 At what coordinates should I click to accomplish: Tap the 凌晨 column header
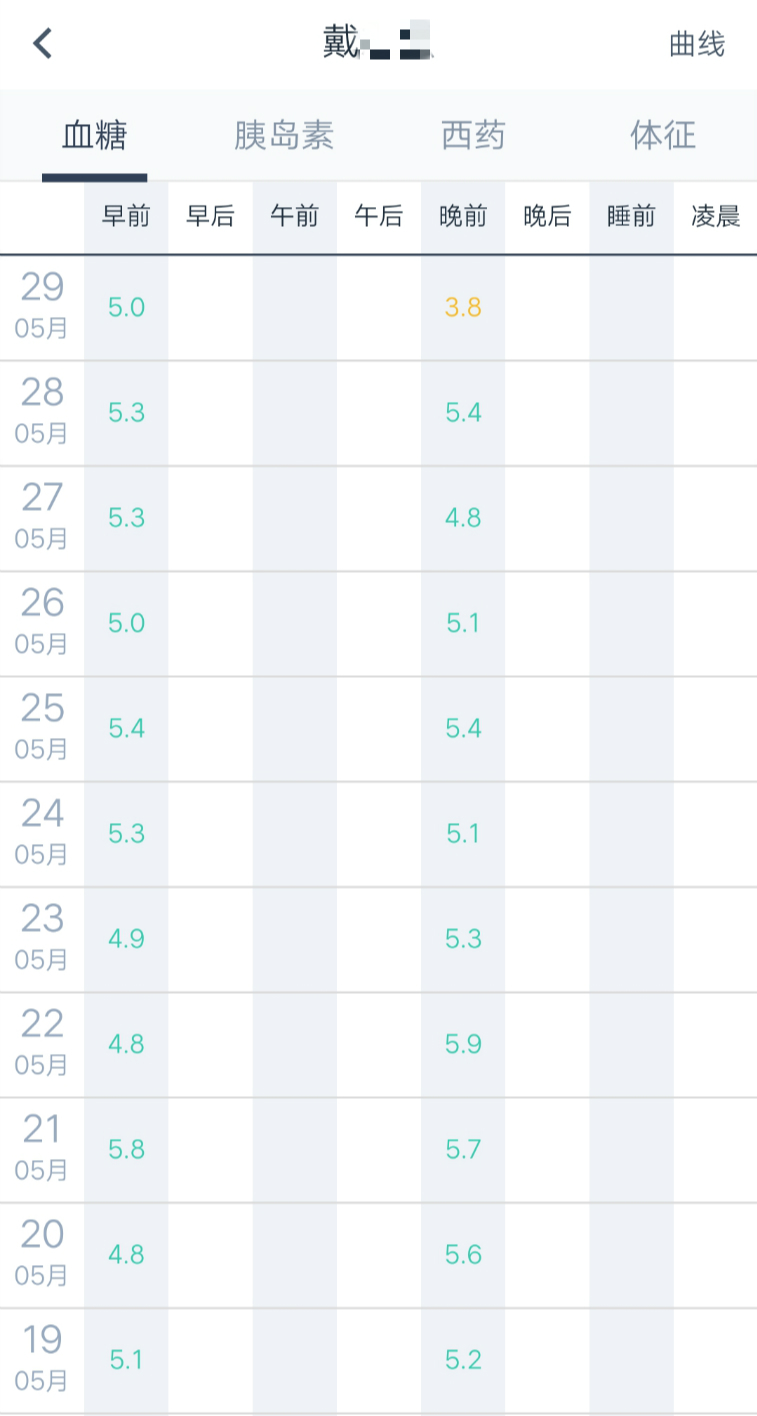click(715, 217)
